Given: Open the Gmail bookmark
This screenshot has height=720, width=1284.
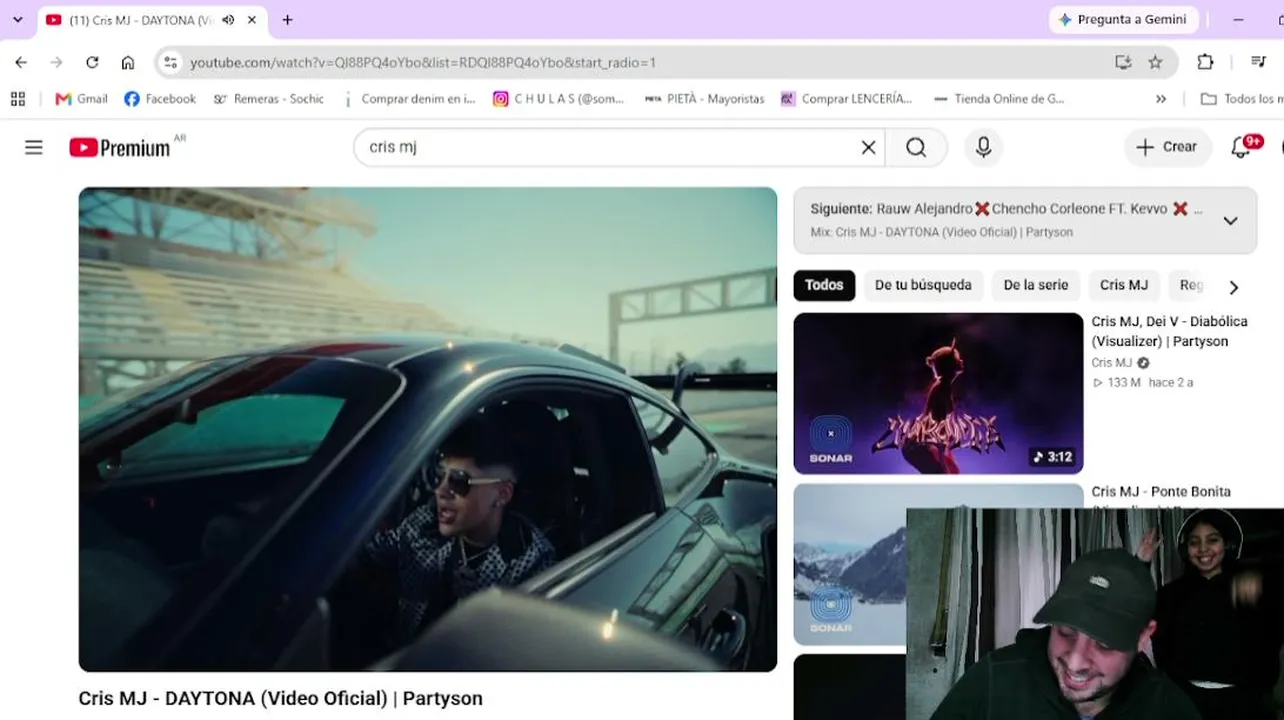Looking at the screenshot, I should click(x=81, y=99).
